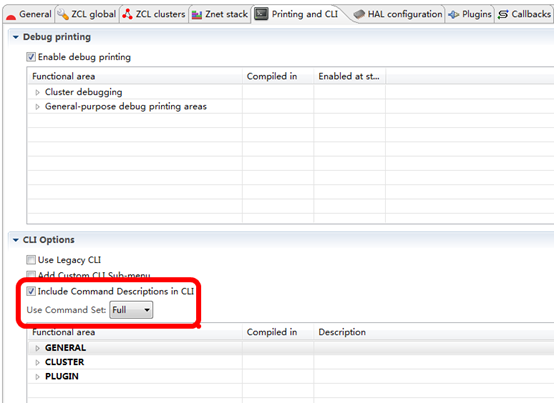Click the Description column header

pos(434,332)
